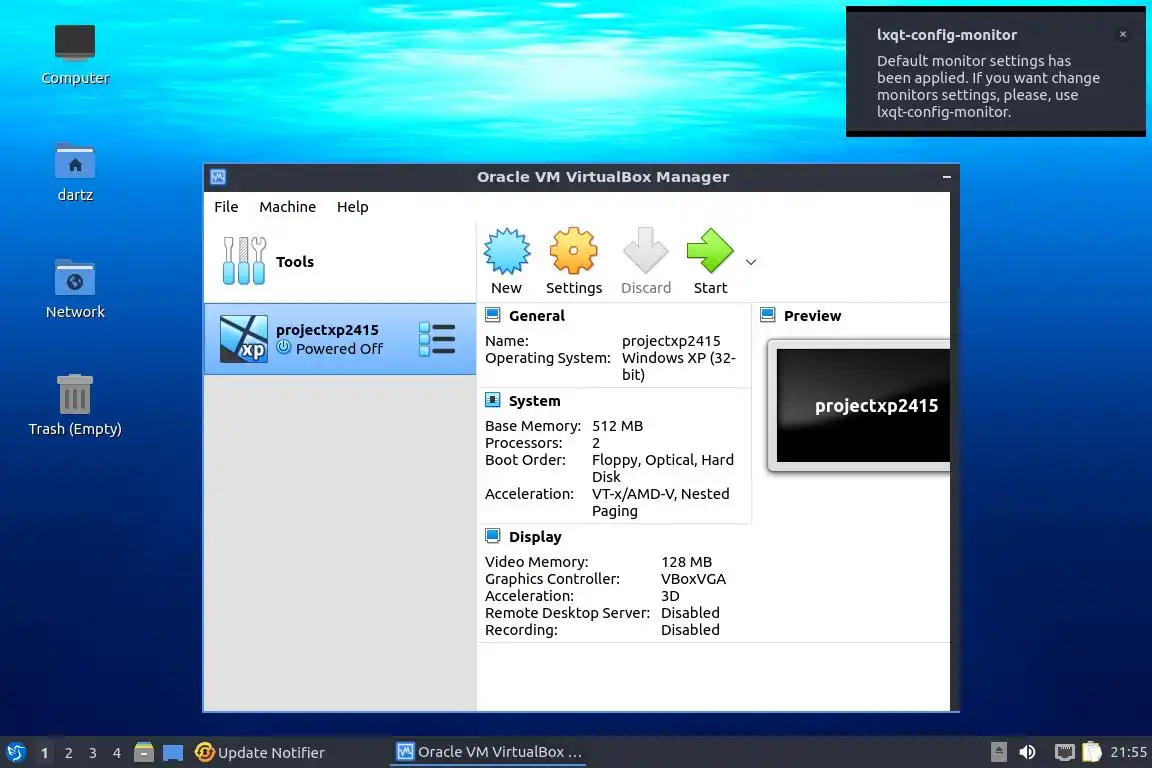The width and height of the screenshot is (1152, 768).
Task: Click the Video Memory 128 MB value
Action: [686, 561]
